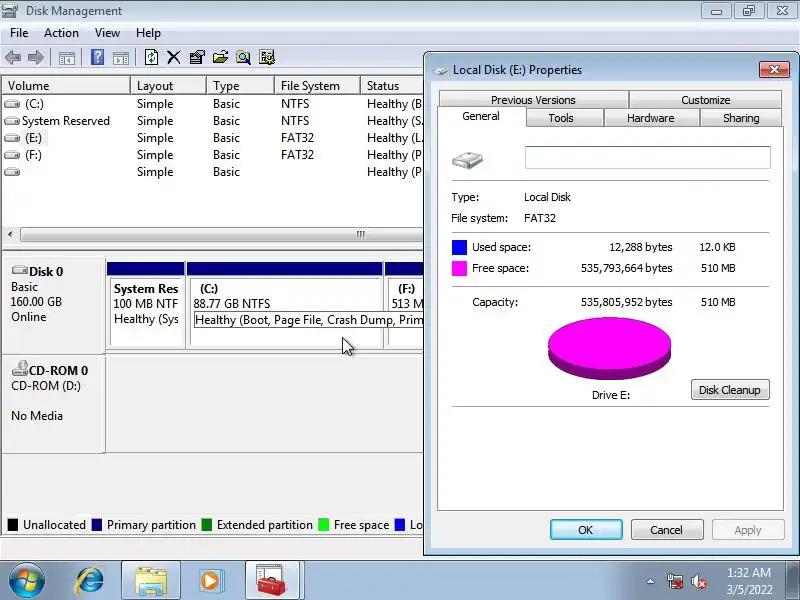Click the Disk Cleanup button
Screen dimensions: 800x600
pyautogui.click(x=730, y=390)
